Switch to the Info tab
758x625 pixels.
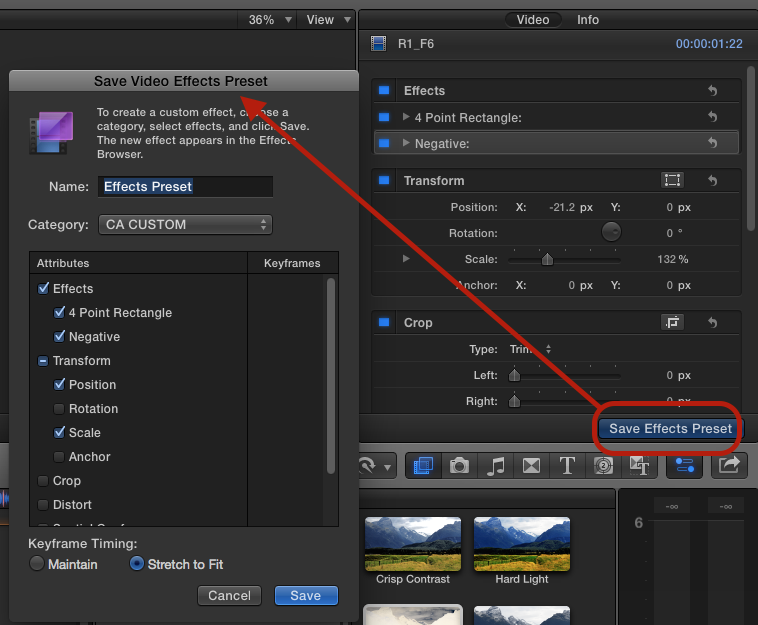click(x=588, y=19)
